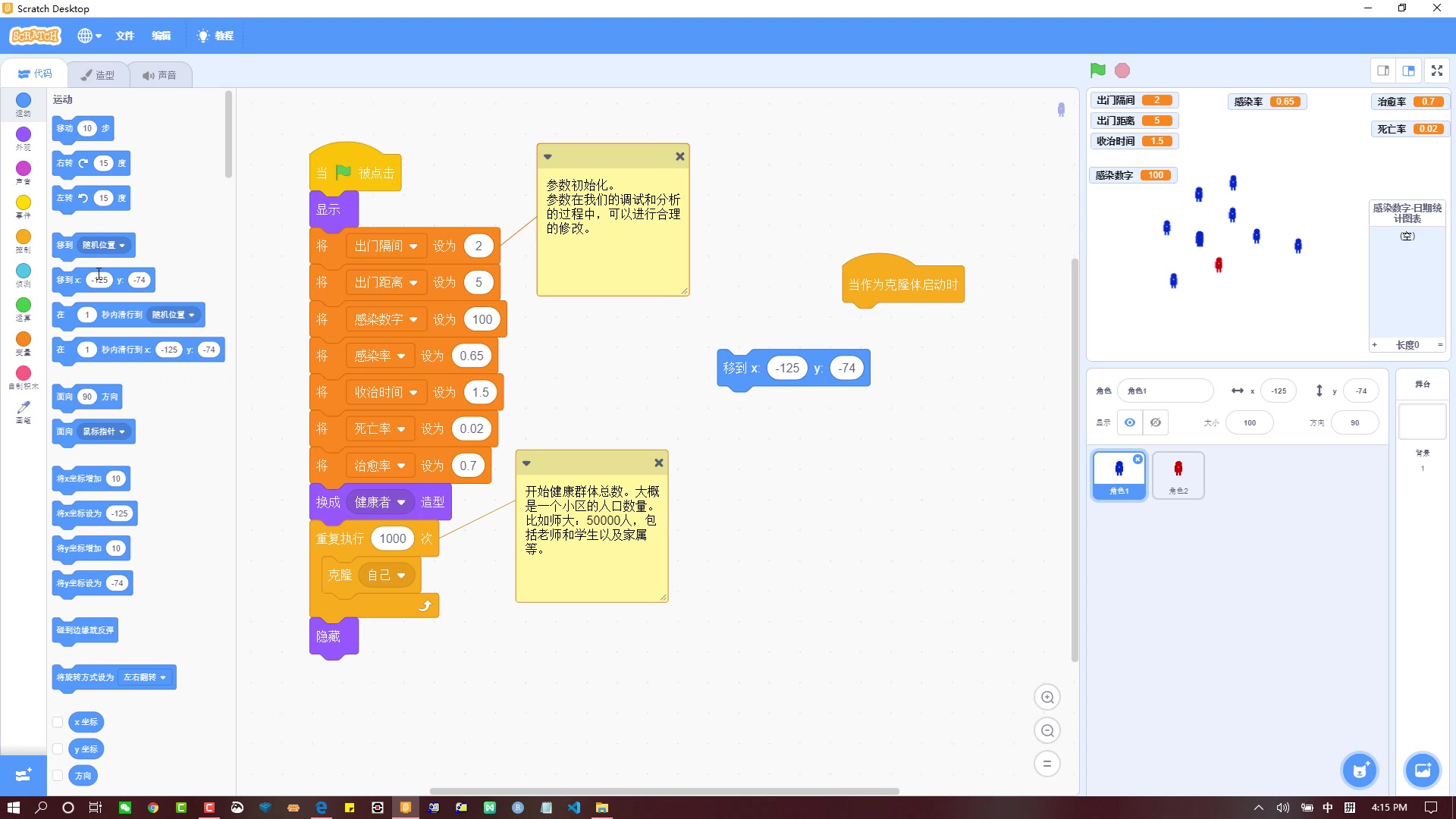Reset workspace zoom with equals button

tap(1047, 764)
